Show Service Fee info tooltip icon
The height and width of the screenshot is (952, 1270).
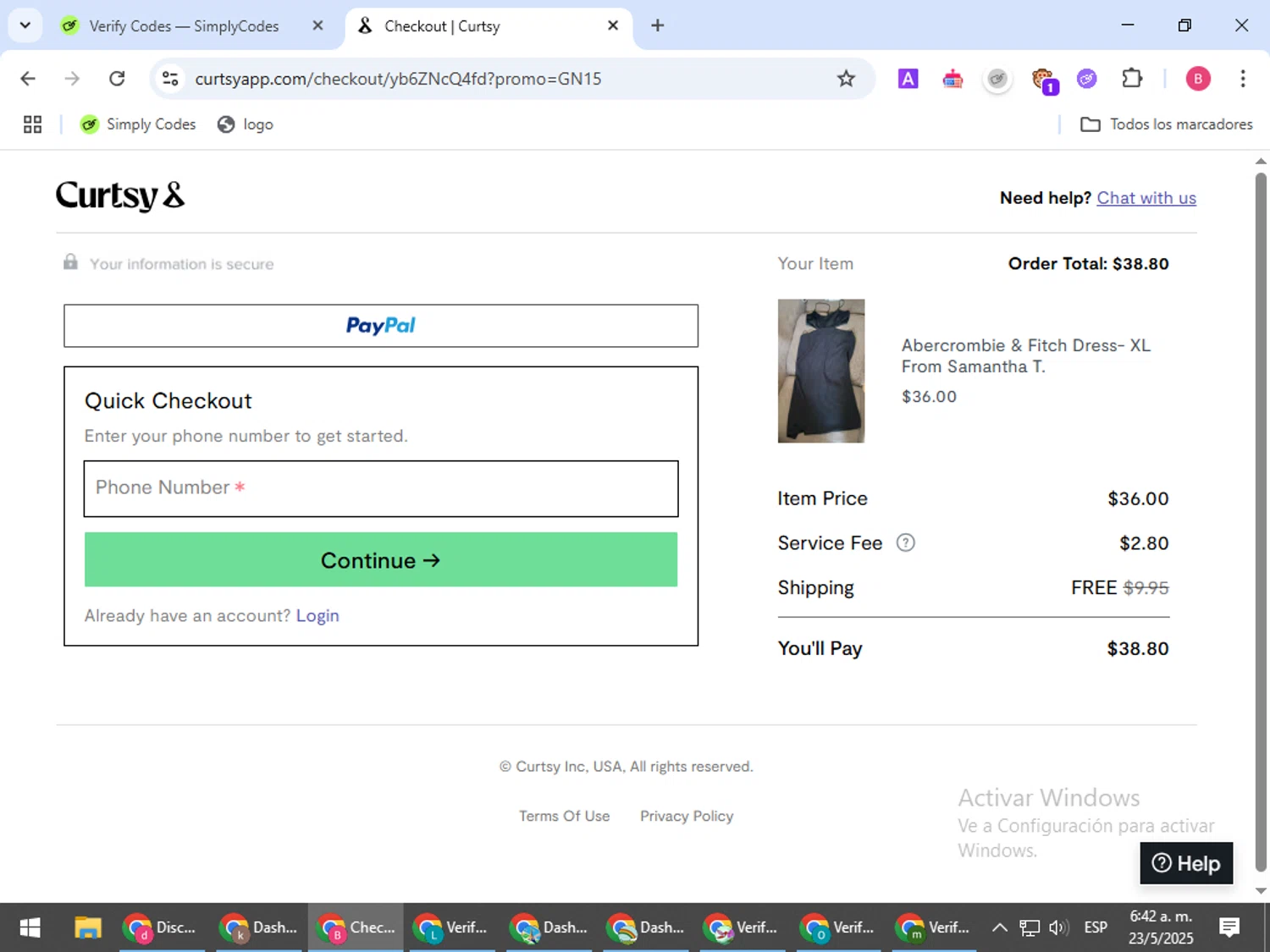[905, 543]
